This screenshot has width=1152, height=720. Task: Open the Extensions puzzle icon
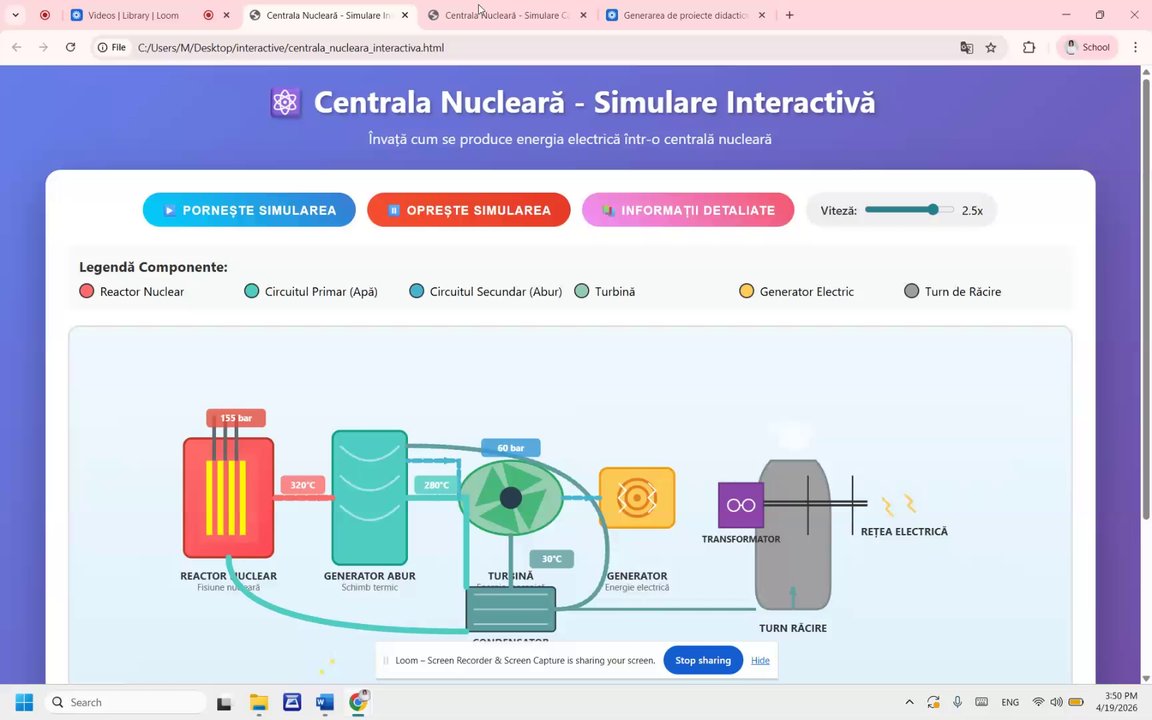[x=1029, y=47]
